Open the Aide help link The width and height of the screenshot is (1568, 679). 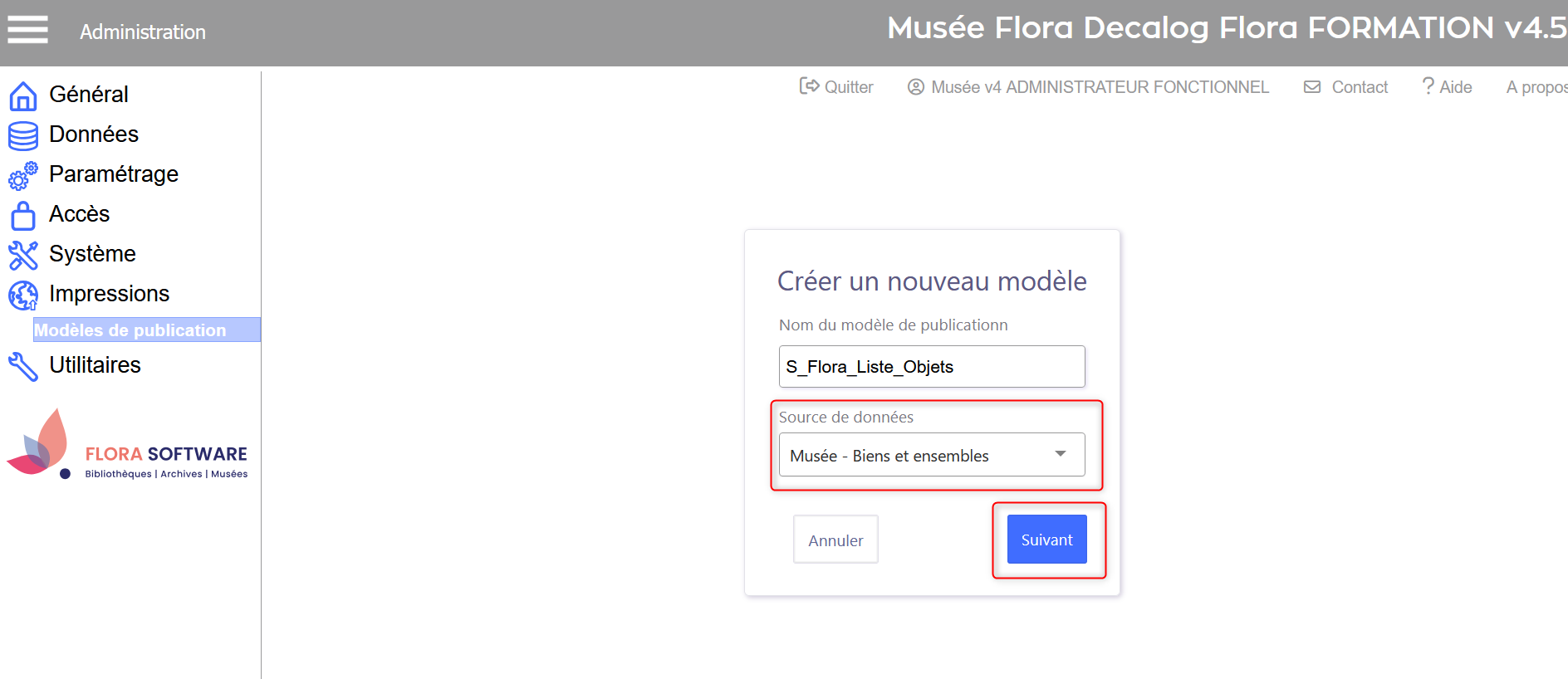point(1448,87)
